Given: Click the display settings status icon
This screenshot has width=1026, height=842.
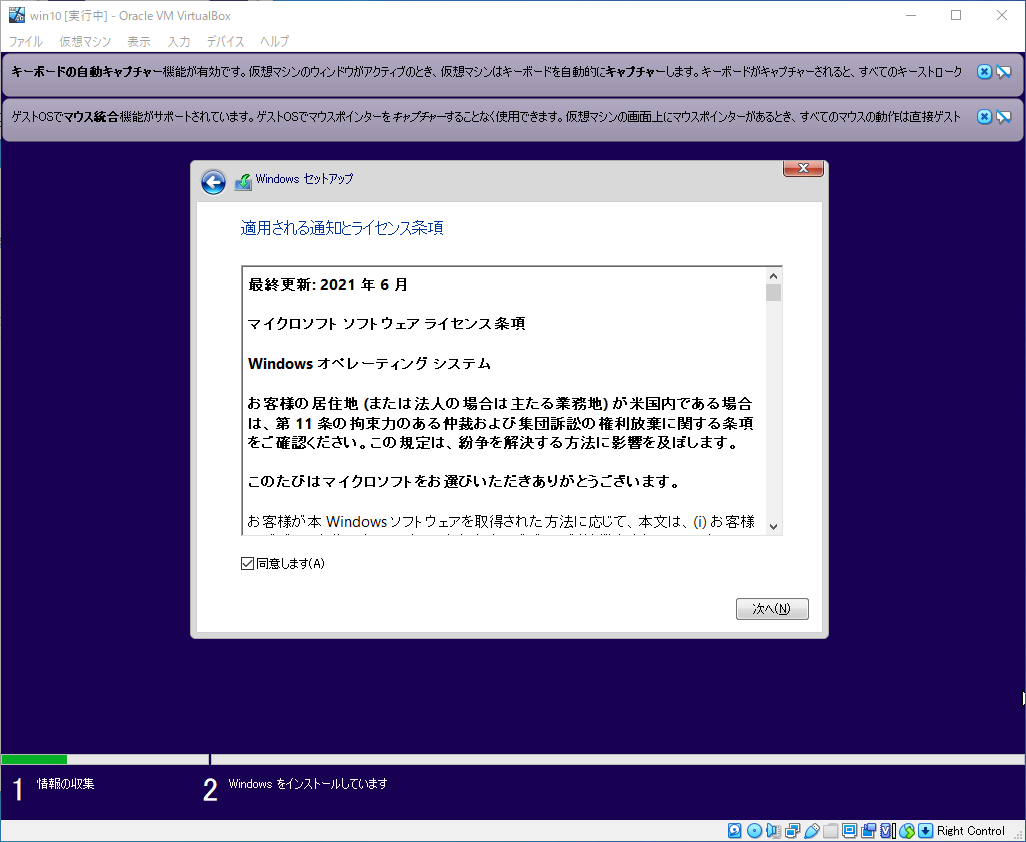Looking at the screenshot, I should tap(849, 831).
